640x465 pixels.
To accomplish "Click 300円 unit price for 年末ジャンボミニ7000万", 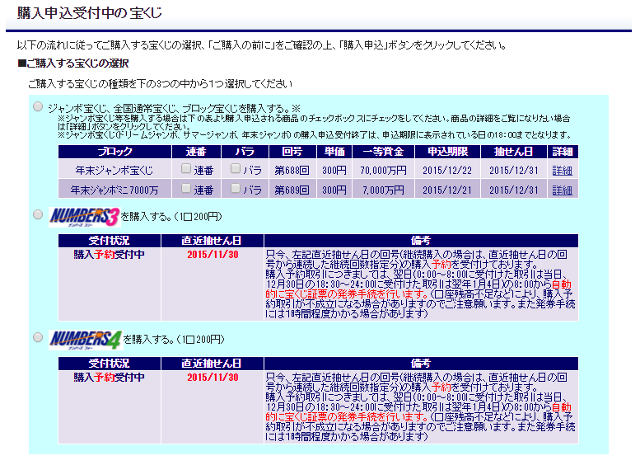I will click(334, 190).
